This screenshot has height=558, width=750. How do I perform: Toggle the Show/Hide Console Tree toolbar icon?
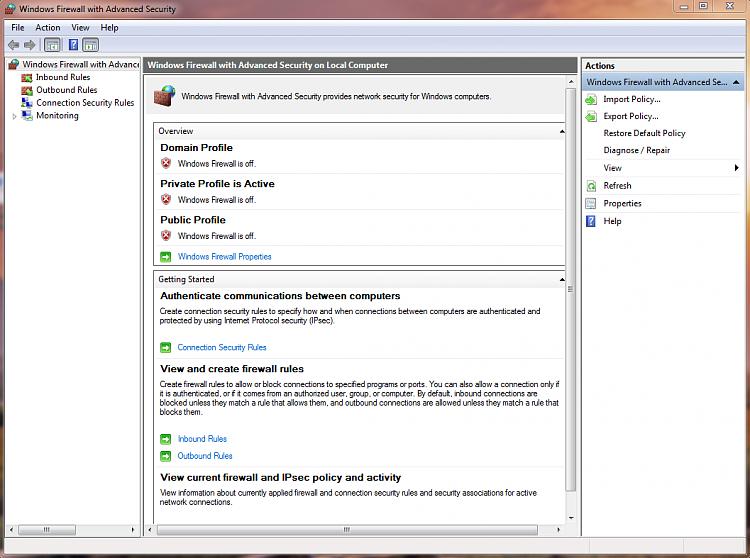pyautogui.click(x=52, y=45)
